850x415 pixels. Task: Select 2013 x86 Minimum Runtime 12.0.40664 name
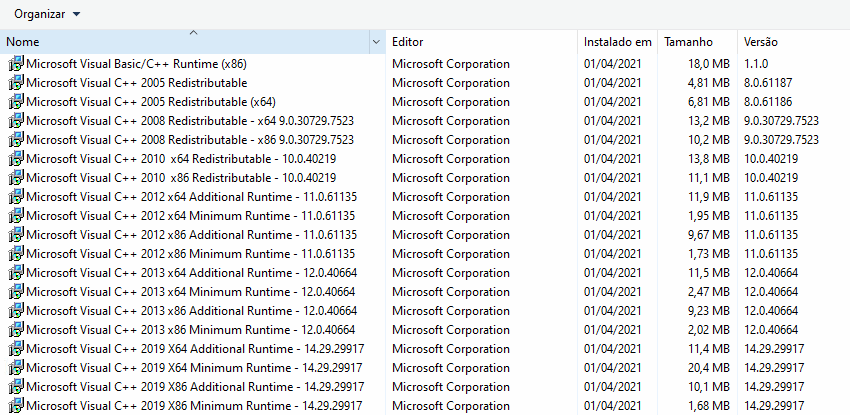pos(190,330)
